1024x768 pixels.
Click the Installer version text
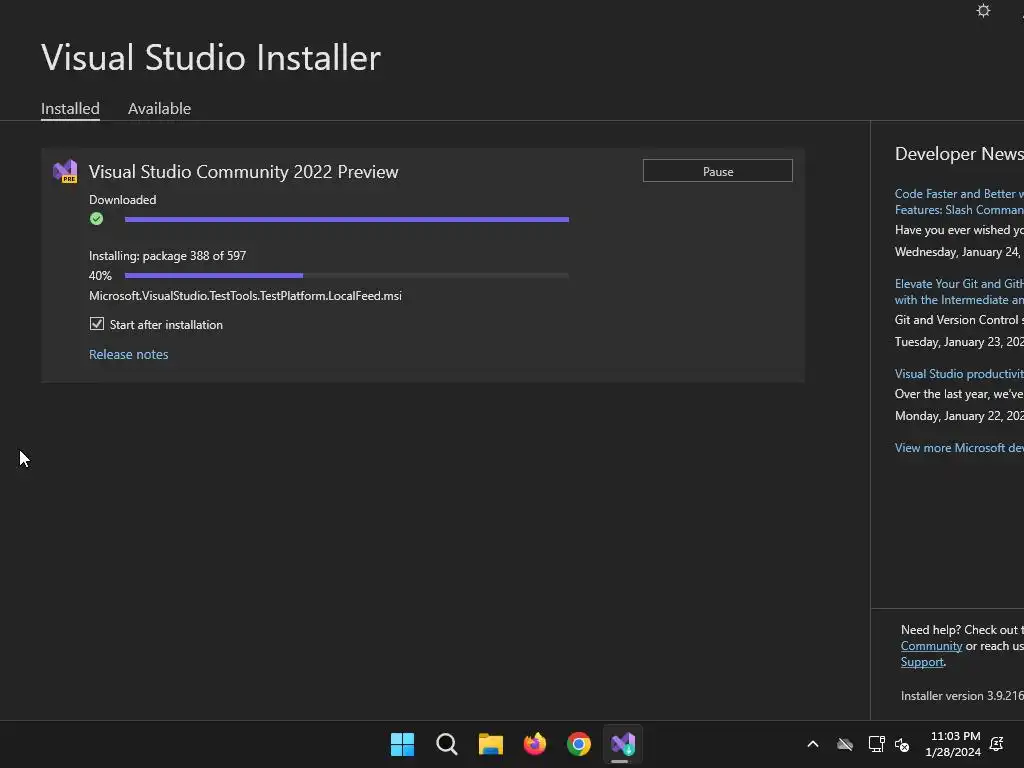tap(962, 696)
